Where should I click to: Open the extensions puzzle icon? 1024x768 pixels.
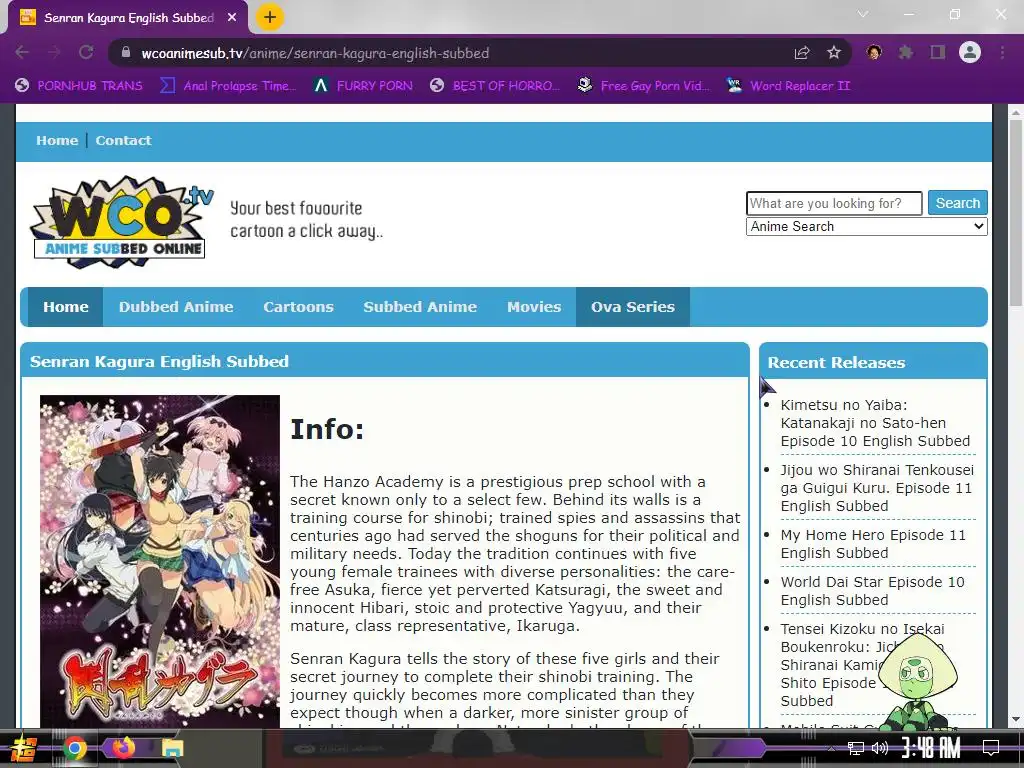pyautogui.click(x=906, y=52)
